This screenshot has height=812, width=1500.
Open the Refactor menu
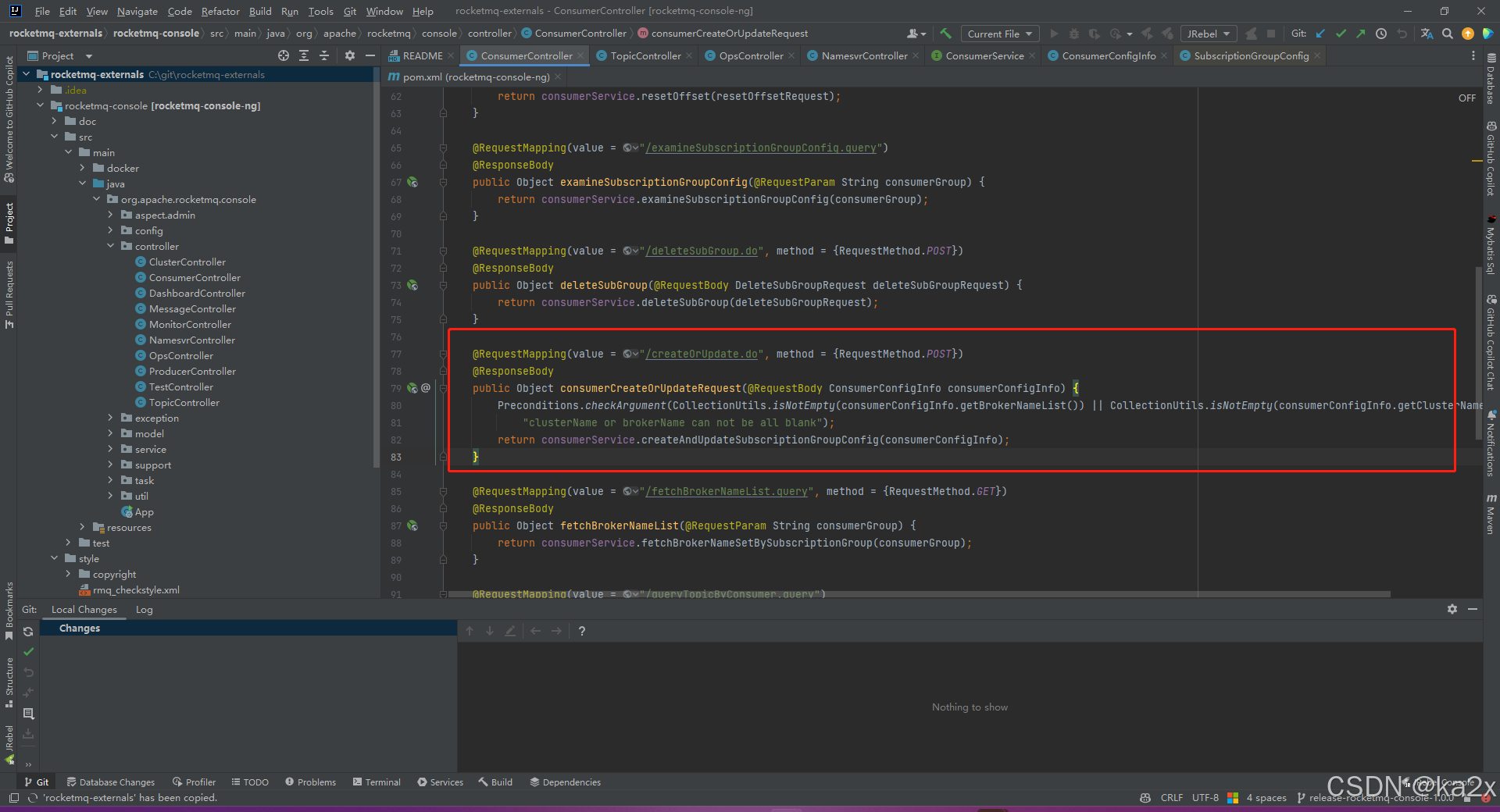220,11
